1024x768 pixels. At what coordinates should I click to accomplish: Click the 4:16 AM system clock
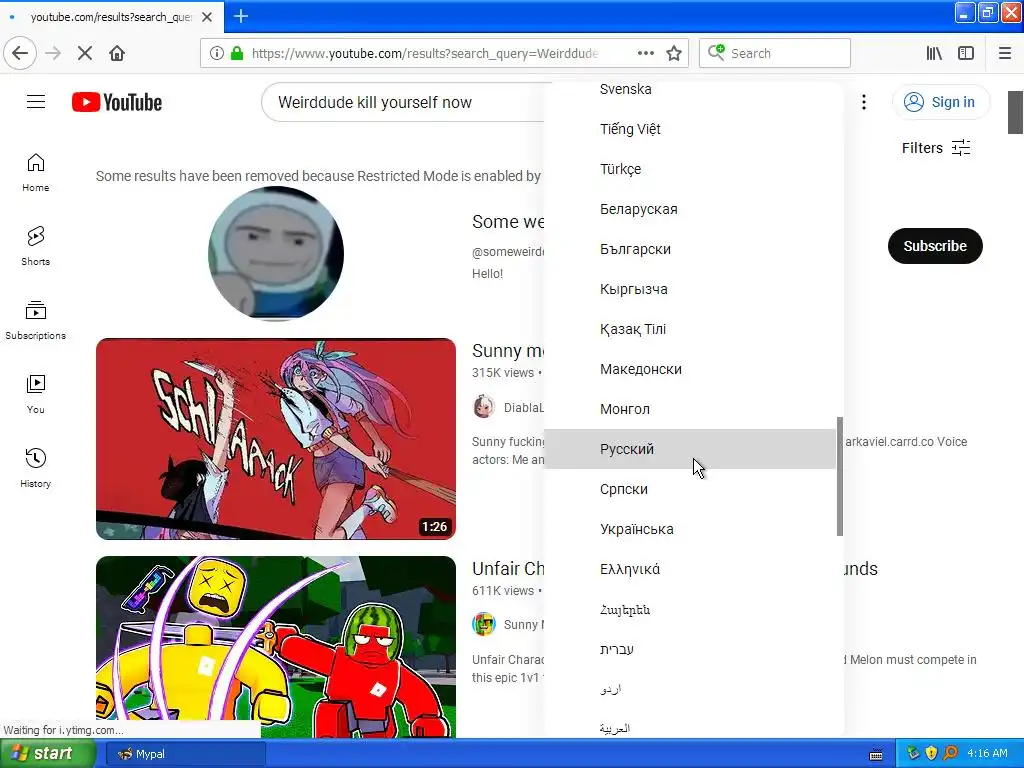click(x=987, y=754)
